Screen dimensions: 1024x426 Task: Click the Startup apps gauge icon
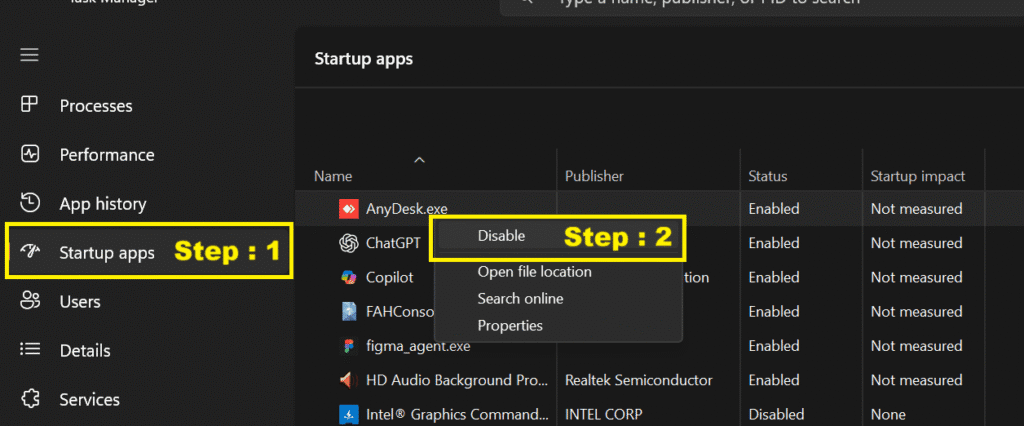30,252
